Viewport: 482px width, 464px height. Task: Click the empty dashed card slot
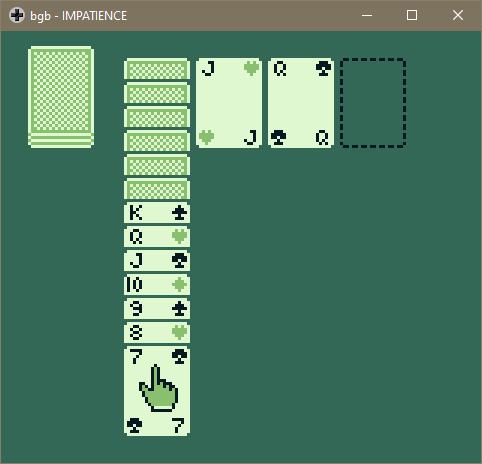[373, 103]
